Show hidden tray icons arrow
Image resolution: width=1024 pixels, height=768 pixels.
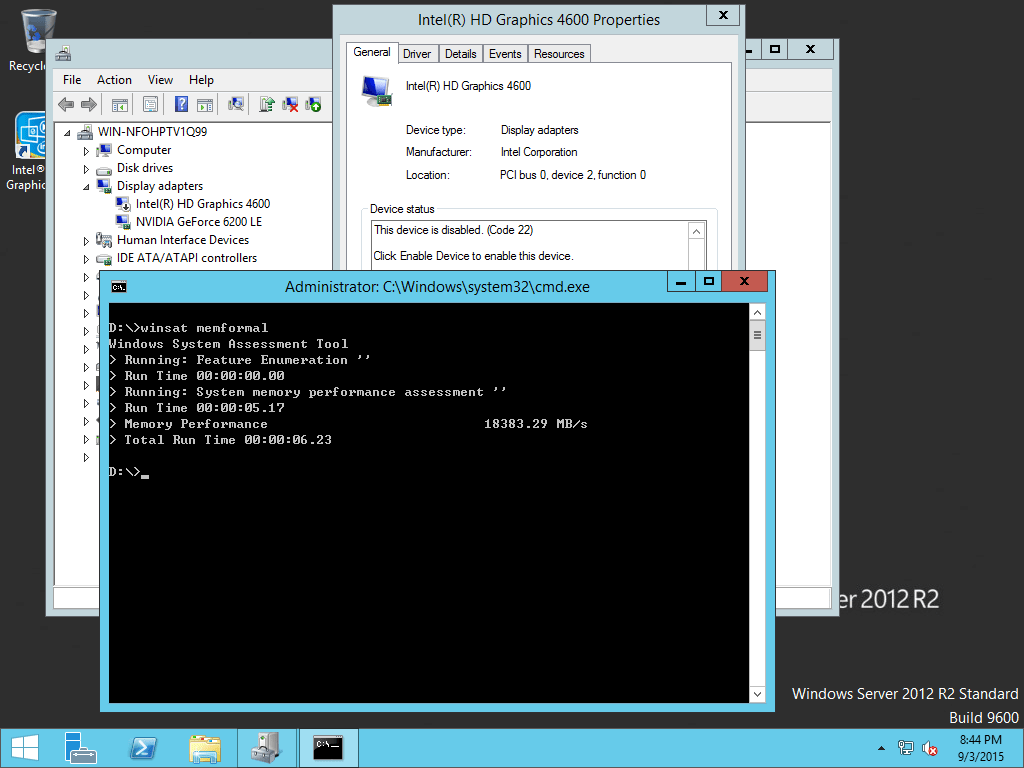881,748
